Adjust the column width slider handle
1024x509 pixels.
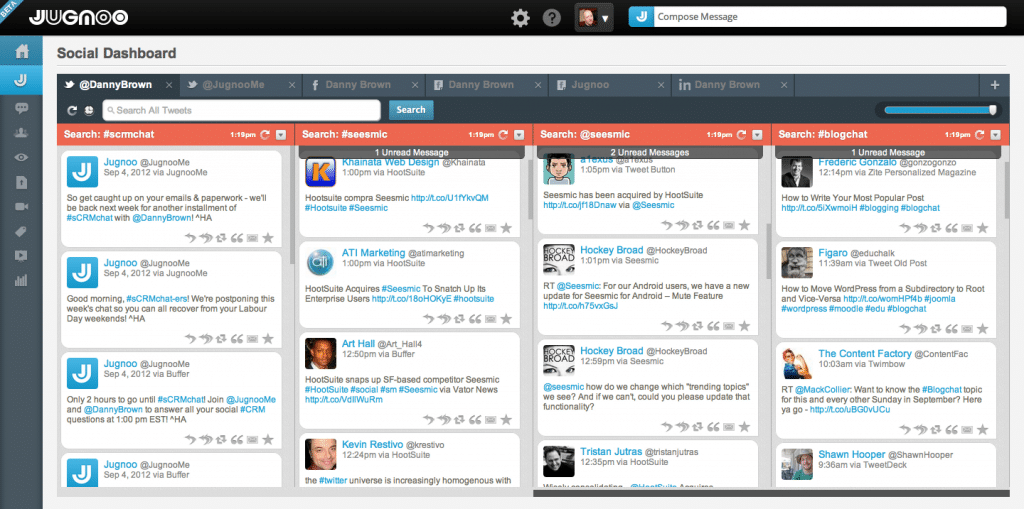tap(992, 110)
